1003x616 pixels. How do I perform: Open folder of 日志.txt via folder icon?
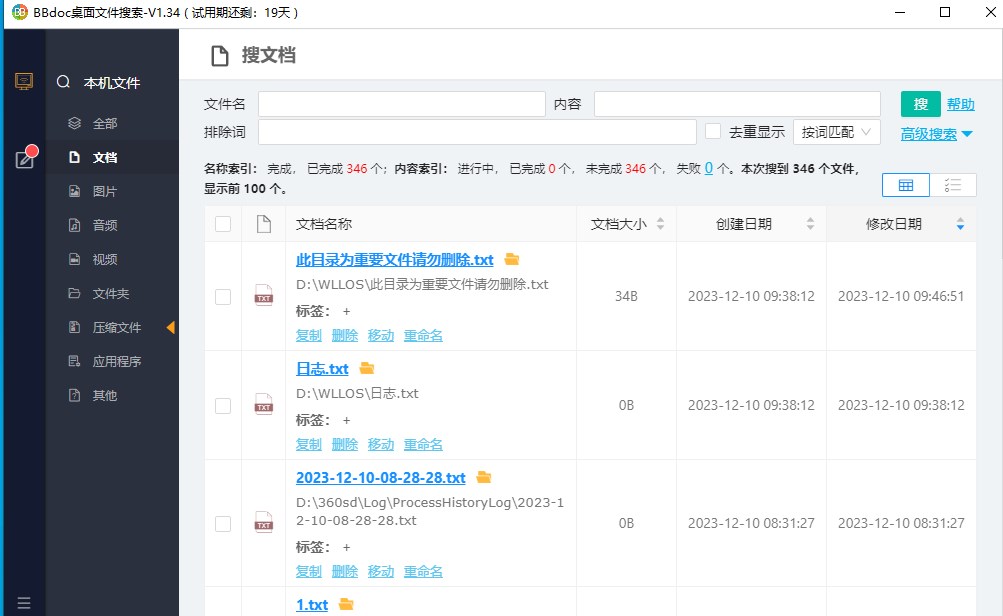coord(366,368)
